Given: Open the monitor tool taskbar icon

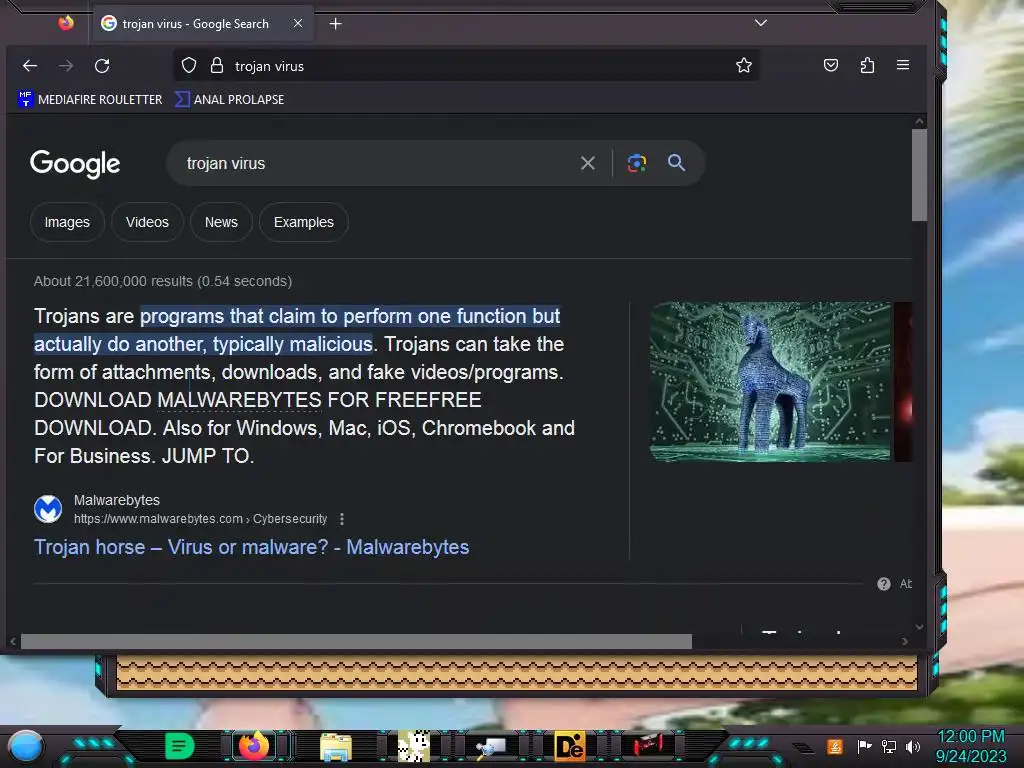Looking at the screenshot, I should click(x=491, y=746).
